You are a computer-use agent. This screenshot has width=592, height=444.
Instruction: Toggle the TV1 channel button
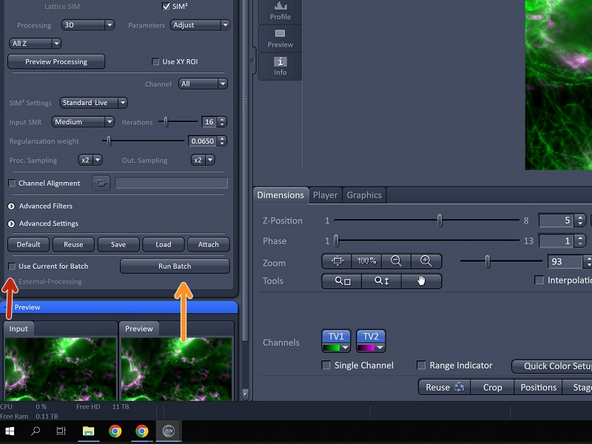(336, 336)
